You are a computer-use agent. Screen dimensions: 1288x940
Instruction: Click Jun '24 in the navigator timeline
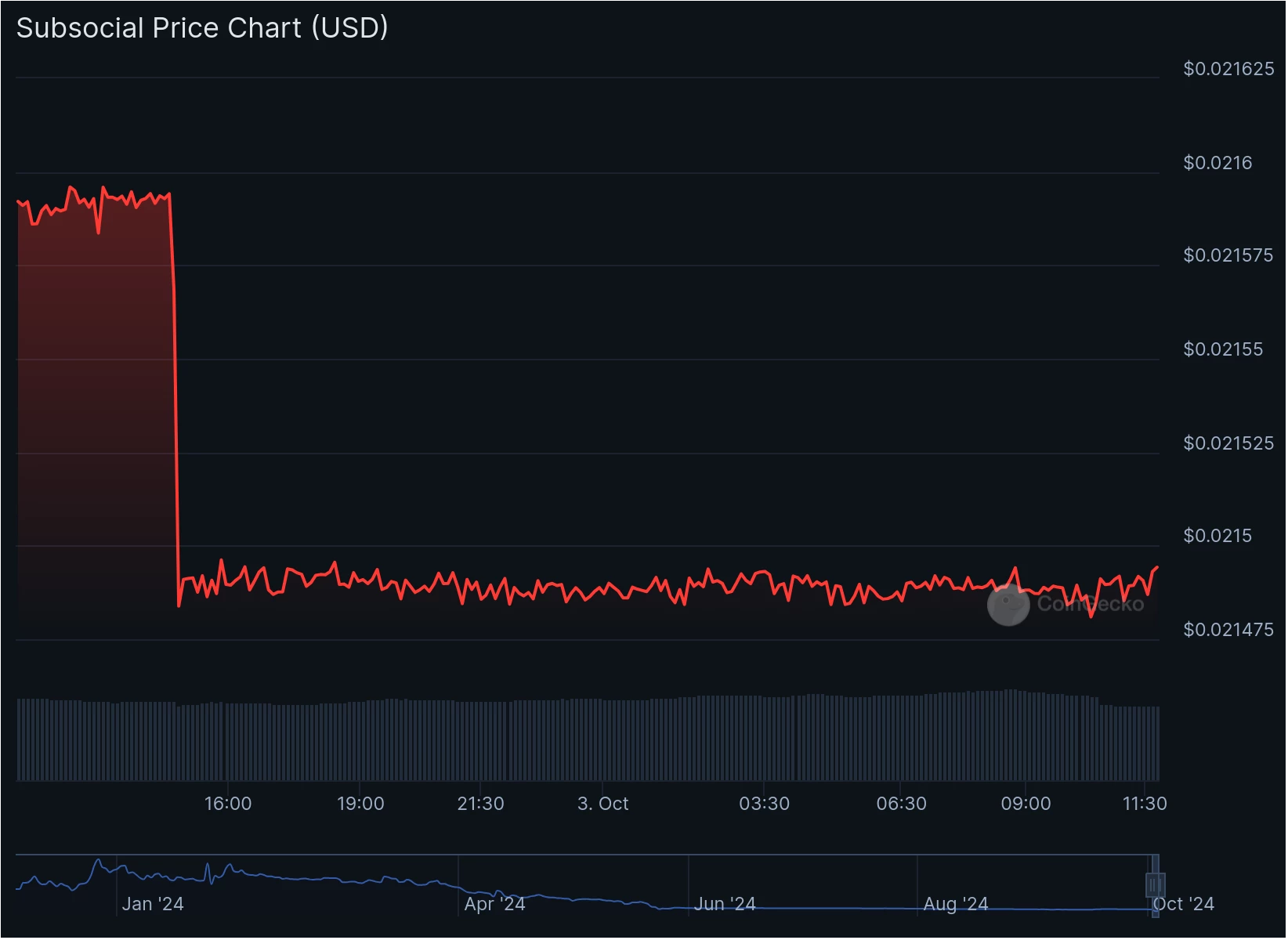coord(725,904)
